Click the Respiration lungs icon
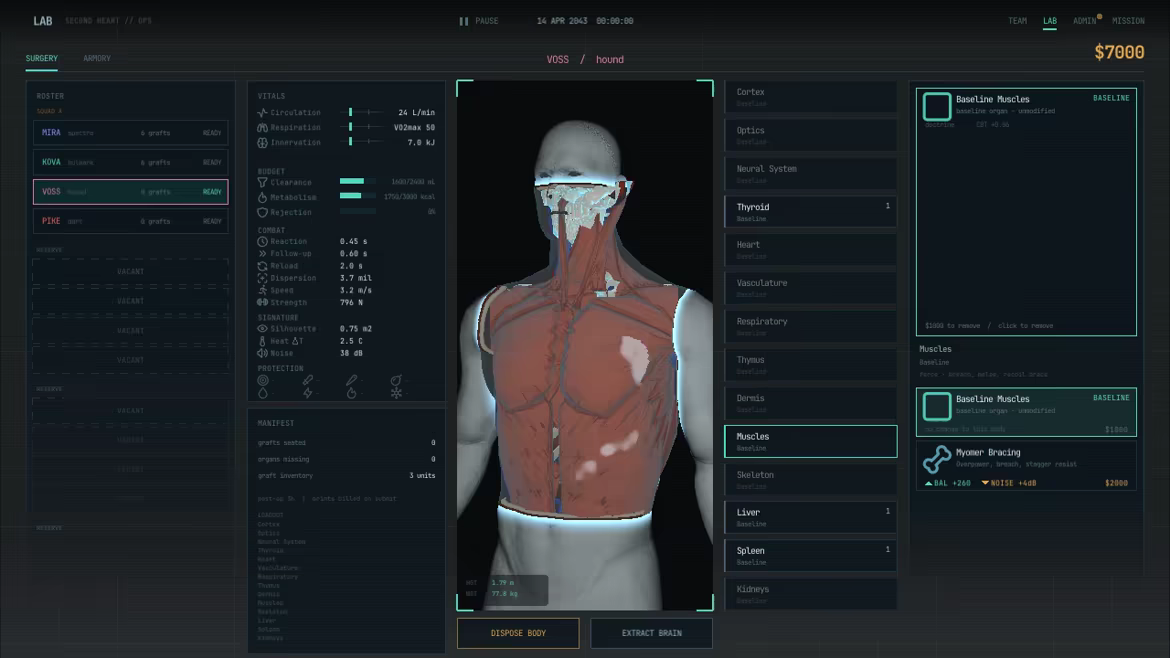This screenshot has width=1170, height=658. pos(262,128)
